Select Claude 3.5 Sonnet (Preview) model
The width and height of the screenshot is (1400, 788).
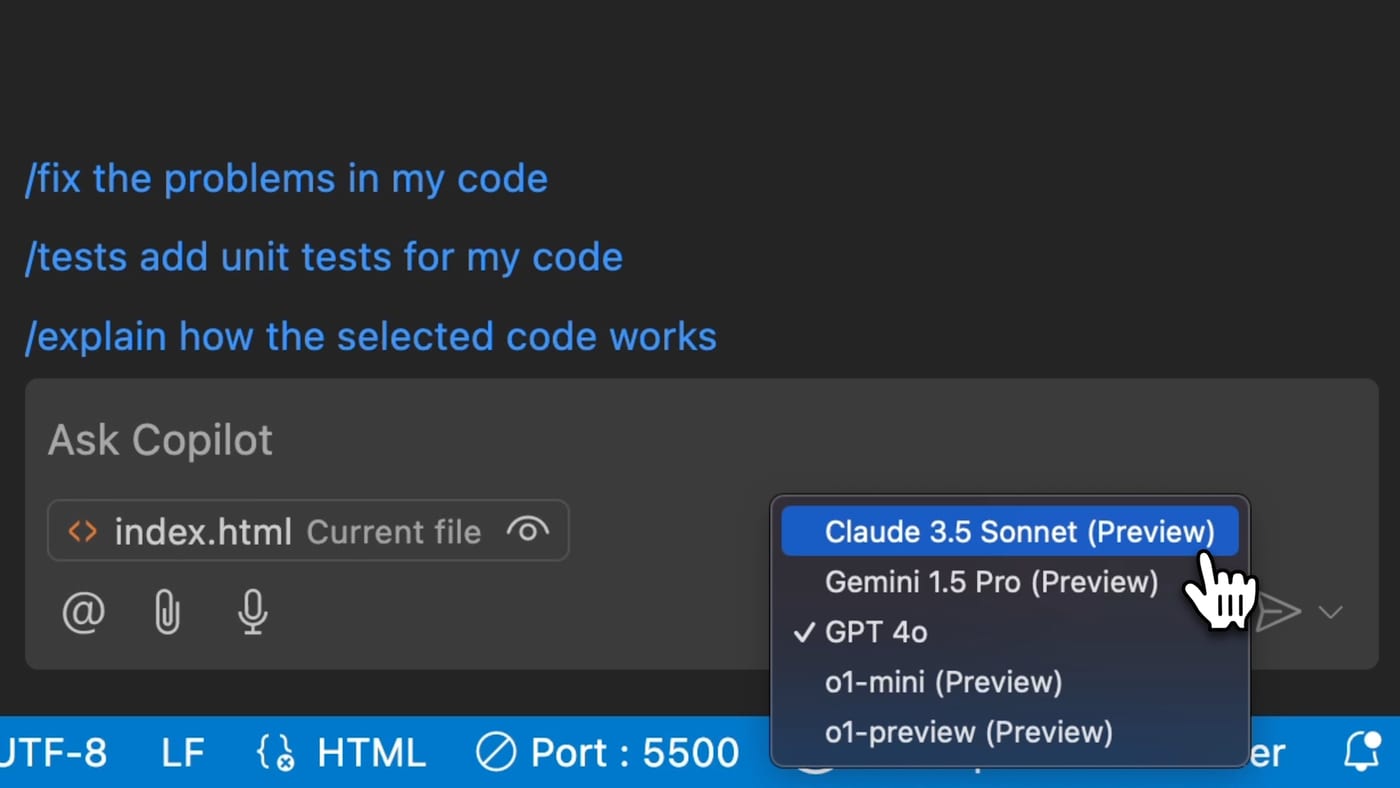tap(1010, 532)
